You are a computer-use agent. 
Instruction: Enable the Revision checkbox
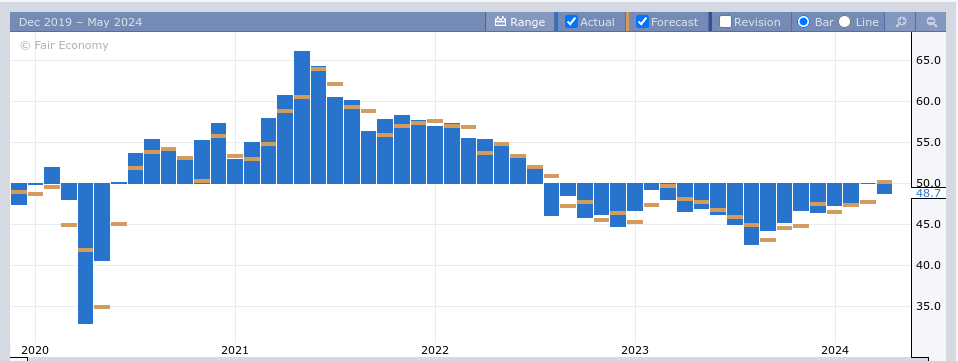[725, 22]
